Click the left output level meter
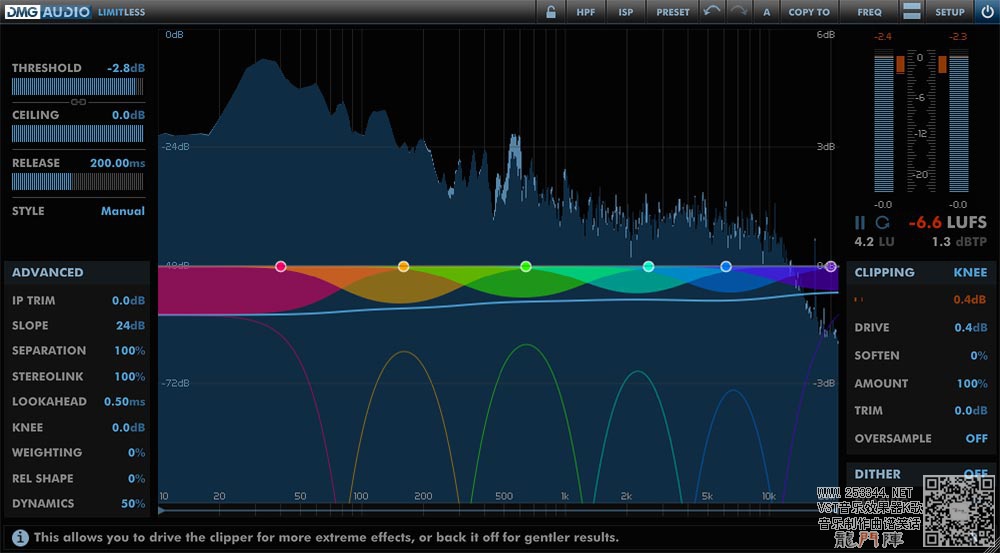 pos(884,124)
